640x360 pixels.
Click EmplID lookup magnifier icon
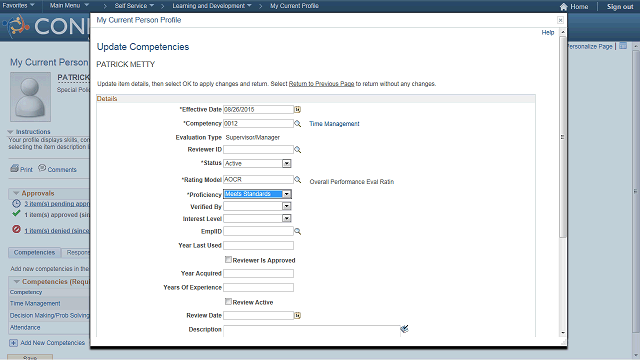click(x=298, y=231)
